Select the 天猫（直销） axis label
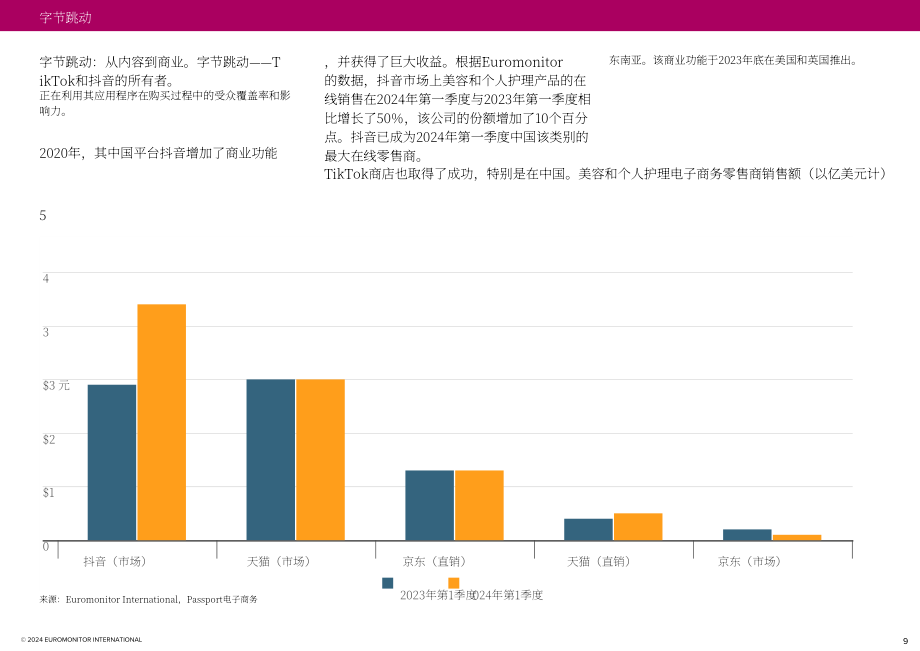This screenshot has width=920, height=651. click(x=598, y=562)
